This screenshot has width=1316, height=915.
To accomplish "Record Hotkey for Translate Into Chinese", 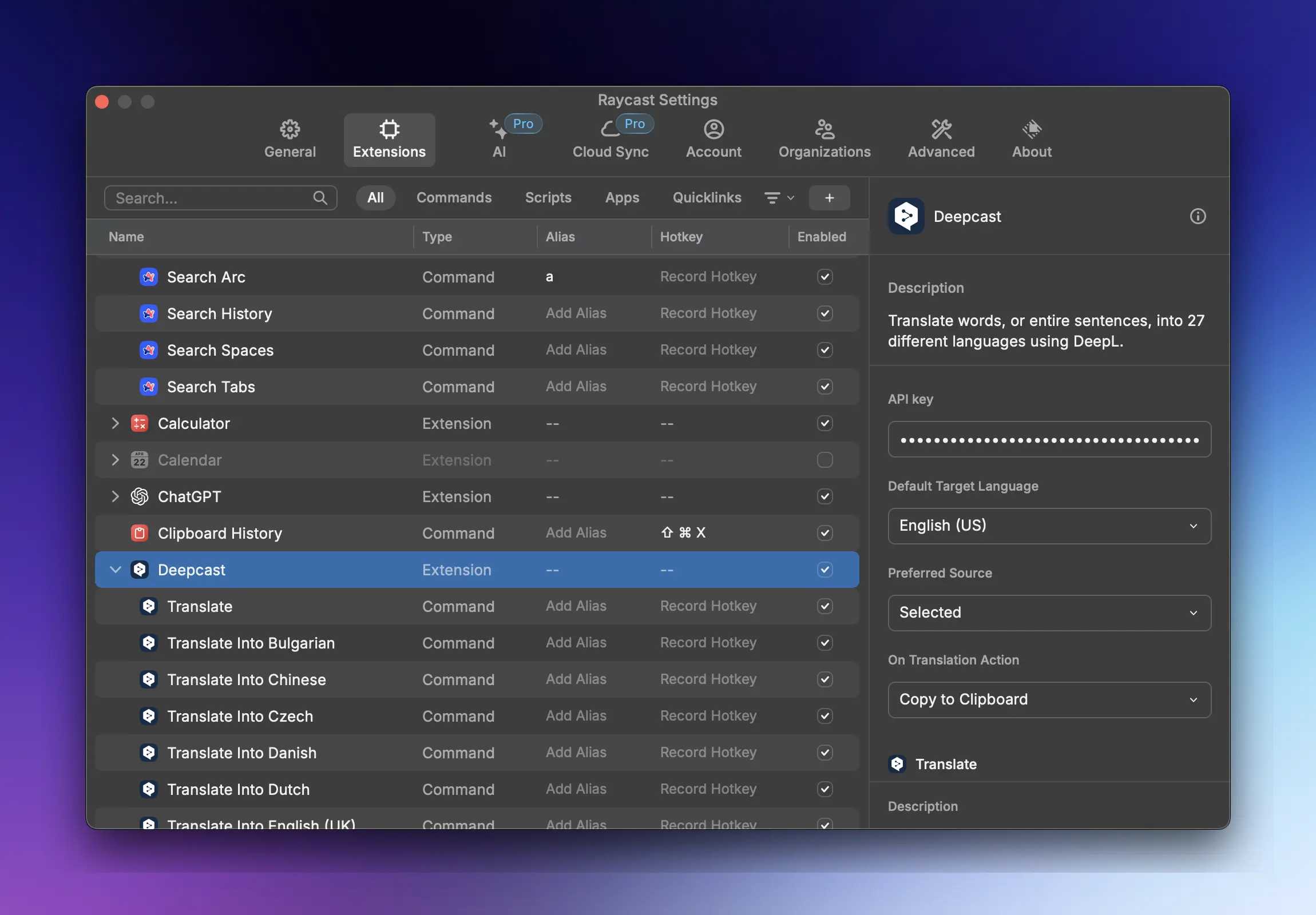I will point(708,679).
